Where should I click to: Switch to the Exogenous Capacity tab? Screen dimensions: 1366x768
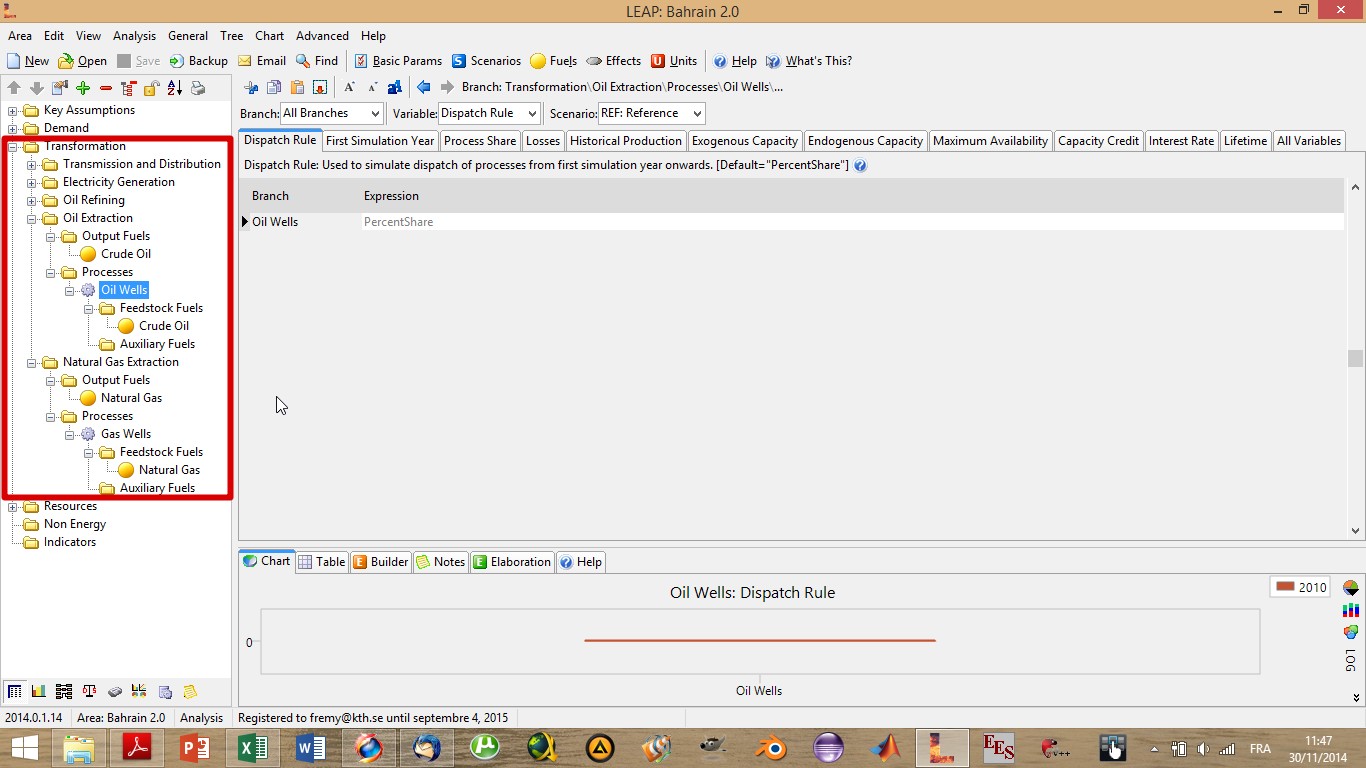coord(745,141)
